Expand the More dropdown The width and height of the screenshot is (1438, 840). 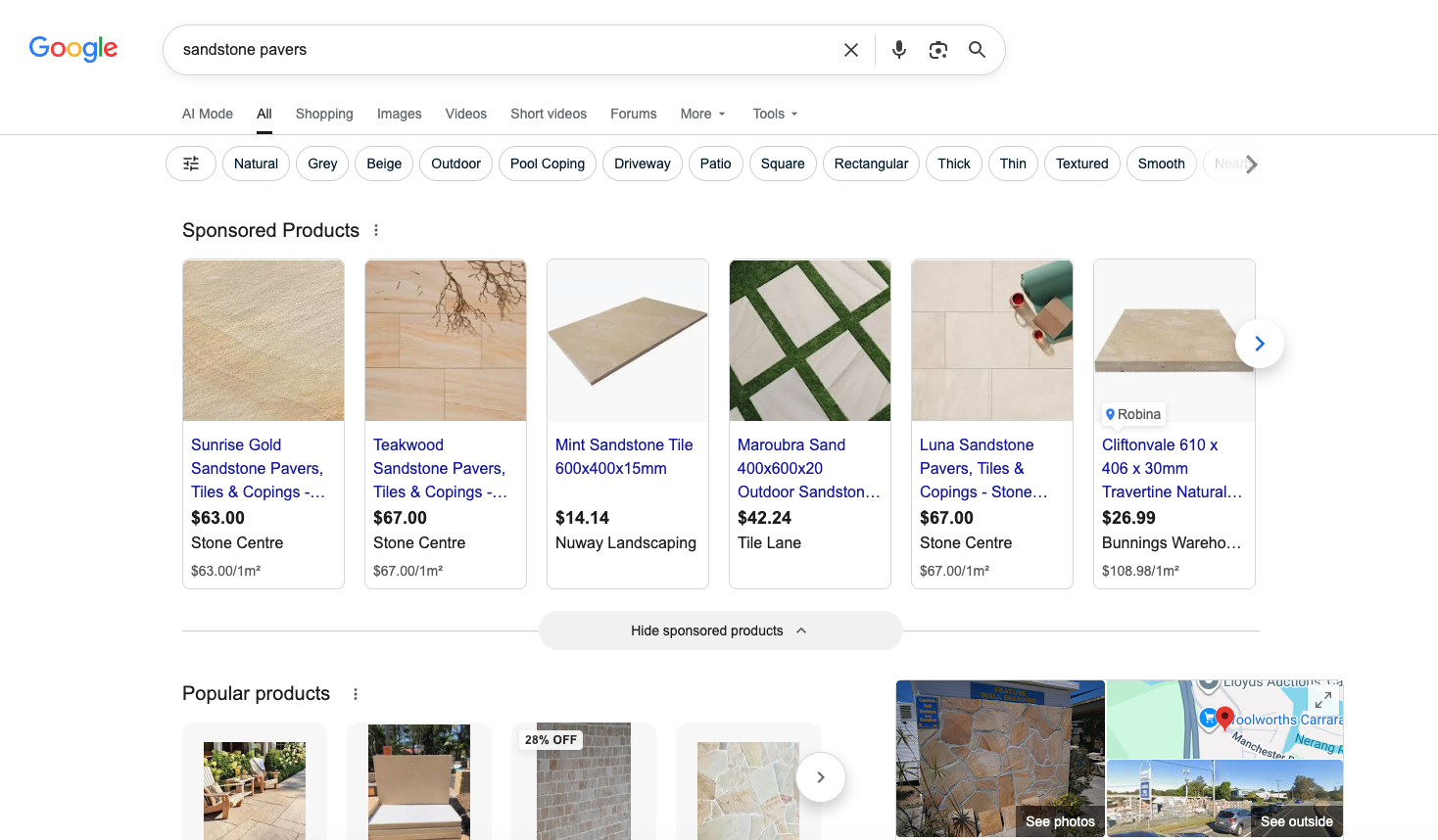coord(703,114)
